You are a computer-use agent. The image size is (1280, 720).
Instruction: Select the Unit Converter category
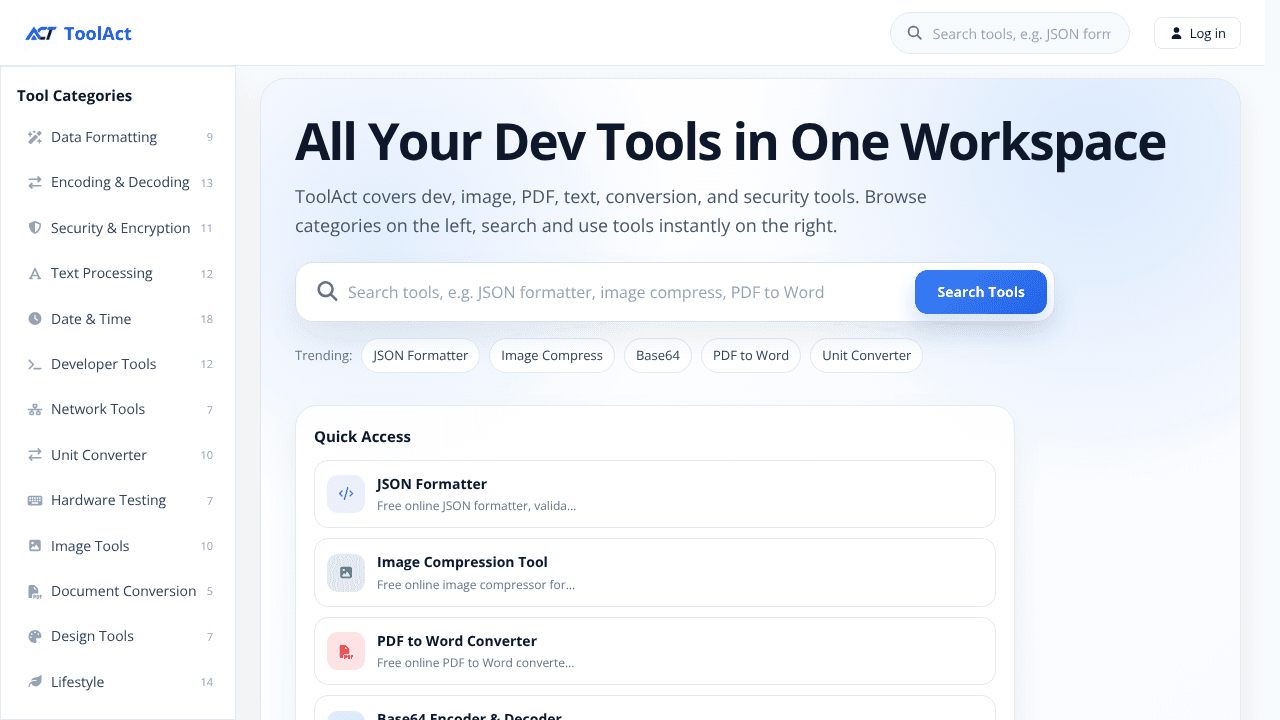click(118, 455)
